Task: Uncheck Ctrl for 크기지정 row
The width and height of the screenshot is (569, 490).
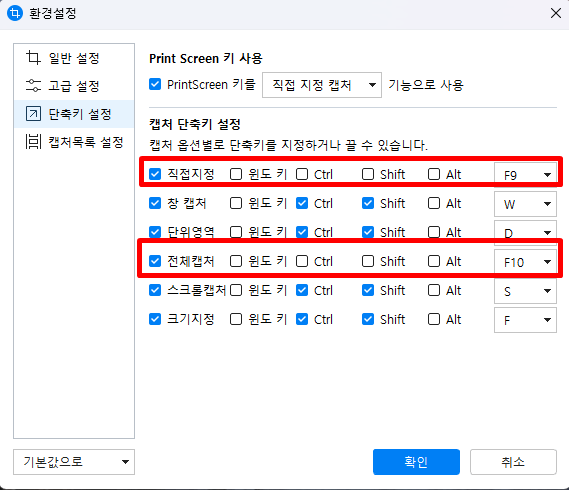Action: click(x=302, y=319)
